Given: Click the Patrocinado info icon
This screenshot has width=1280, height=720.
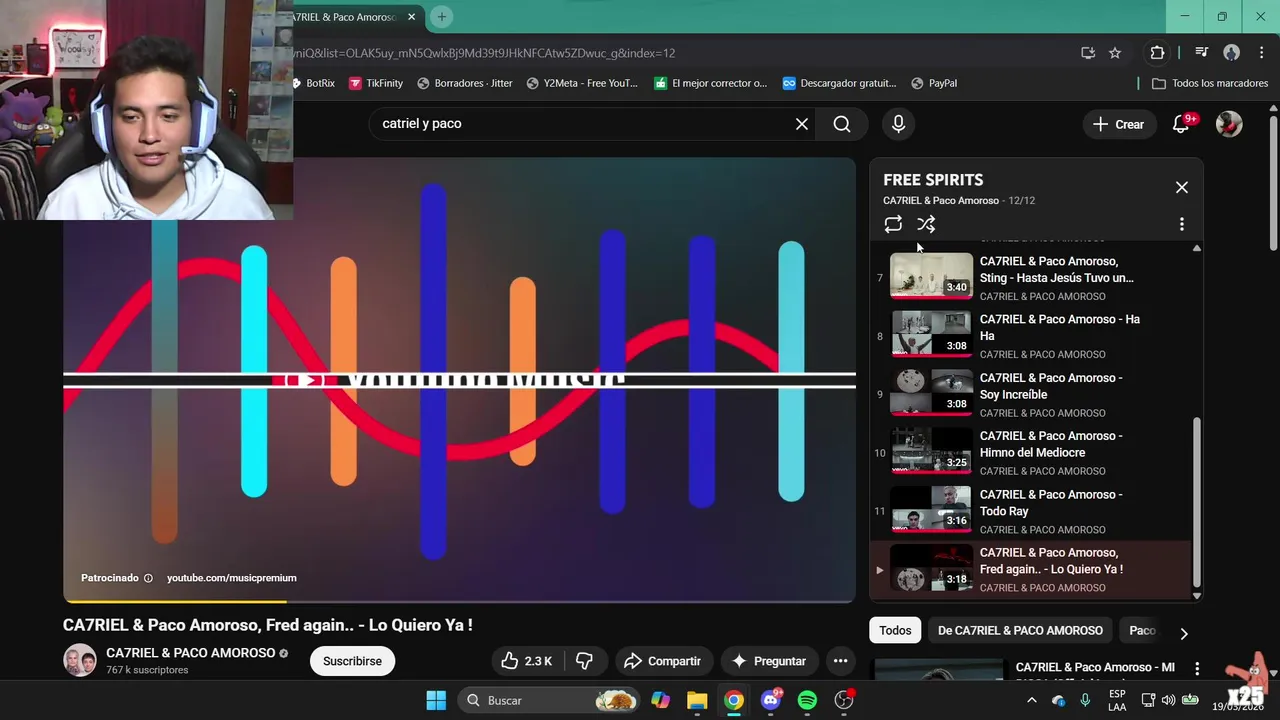Looking at the screenshot, I should click(x=148, y=578).
